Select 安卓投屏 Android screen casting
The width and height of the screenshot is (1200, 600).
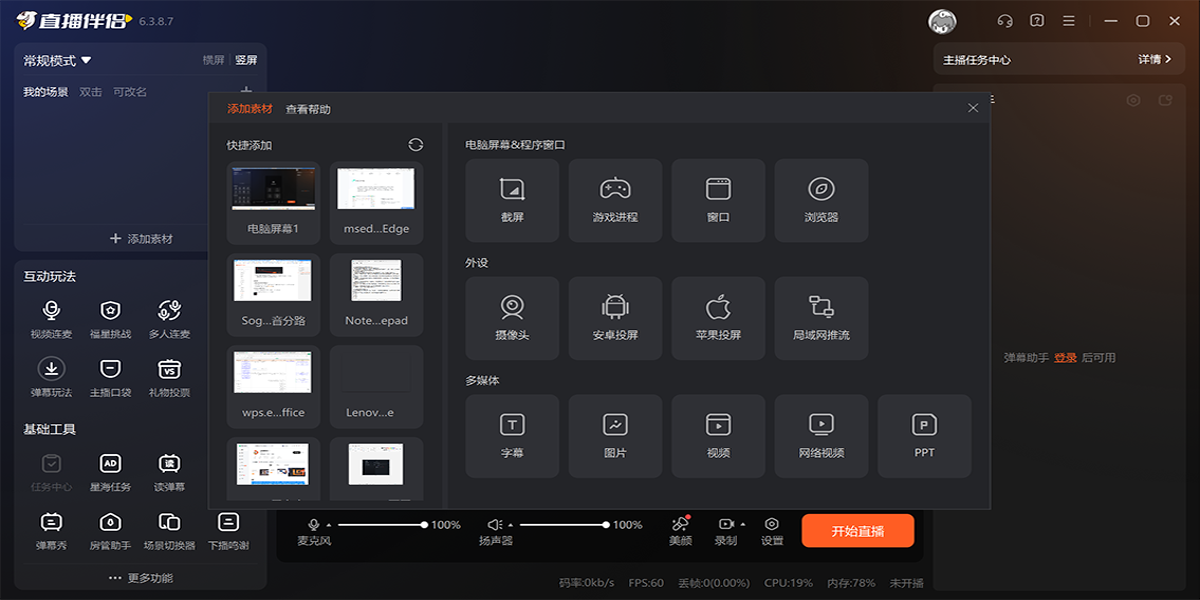tap(615, 318)
